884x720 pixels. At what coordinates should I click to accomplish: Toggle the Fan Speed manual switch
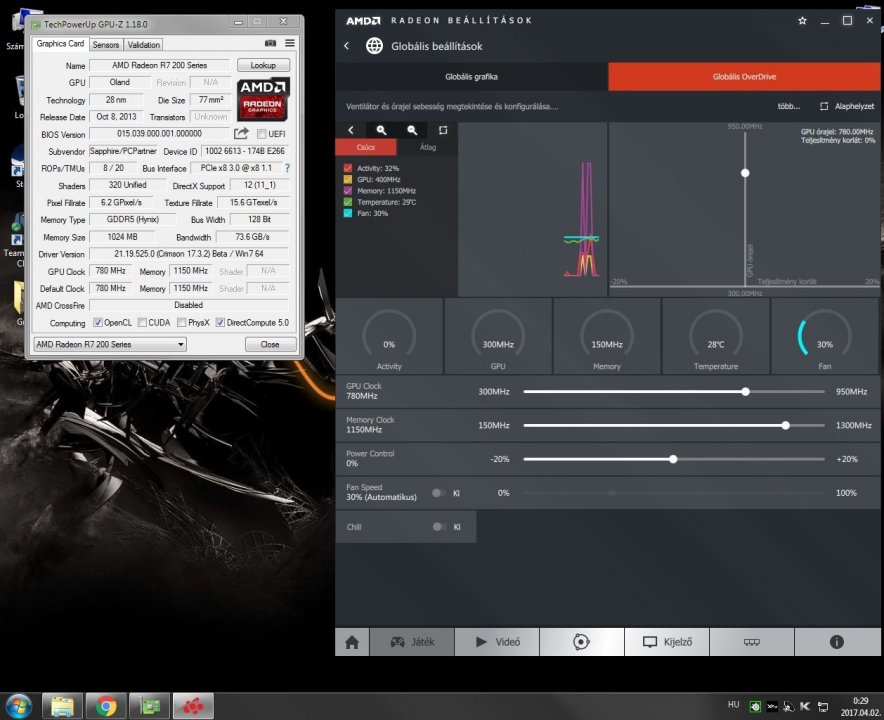[438, 493]
